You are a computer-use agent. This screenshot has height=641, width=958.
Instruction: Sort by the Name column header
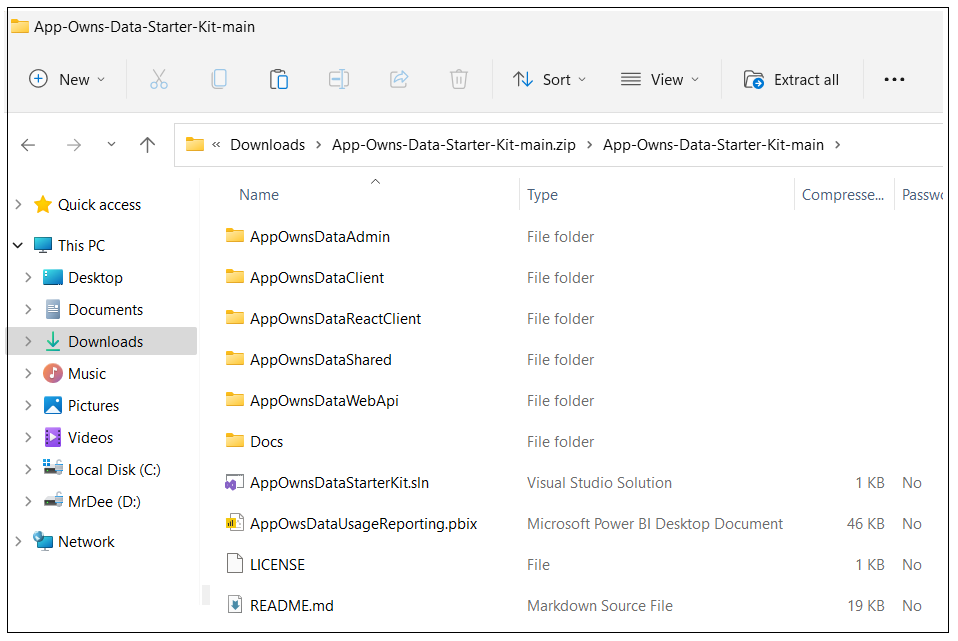259,195
